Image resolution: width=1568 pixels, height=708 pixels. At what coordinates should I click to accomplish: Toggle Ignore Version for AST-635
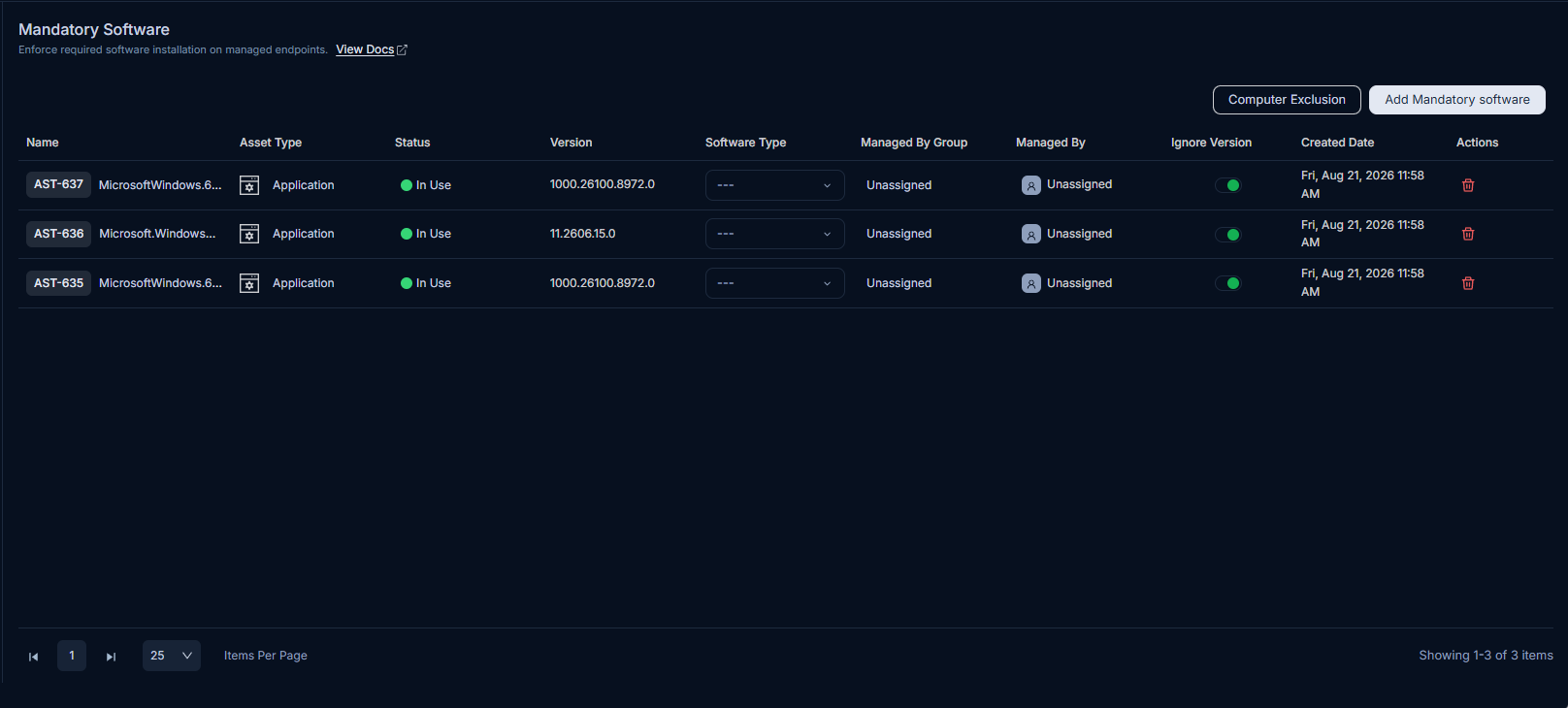pos(1227,283)
